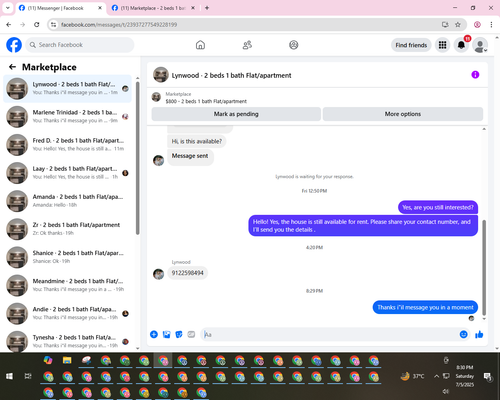Viewport: 500px width, 400px height.
Task: Open conversation with Meandmine
Action: (67, 285)
